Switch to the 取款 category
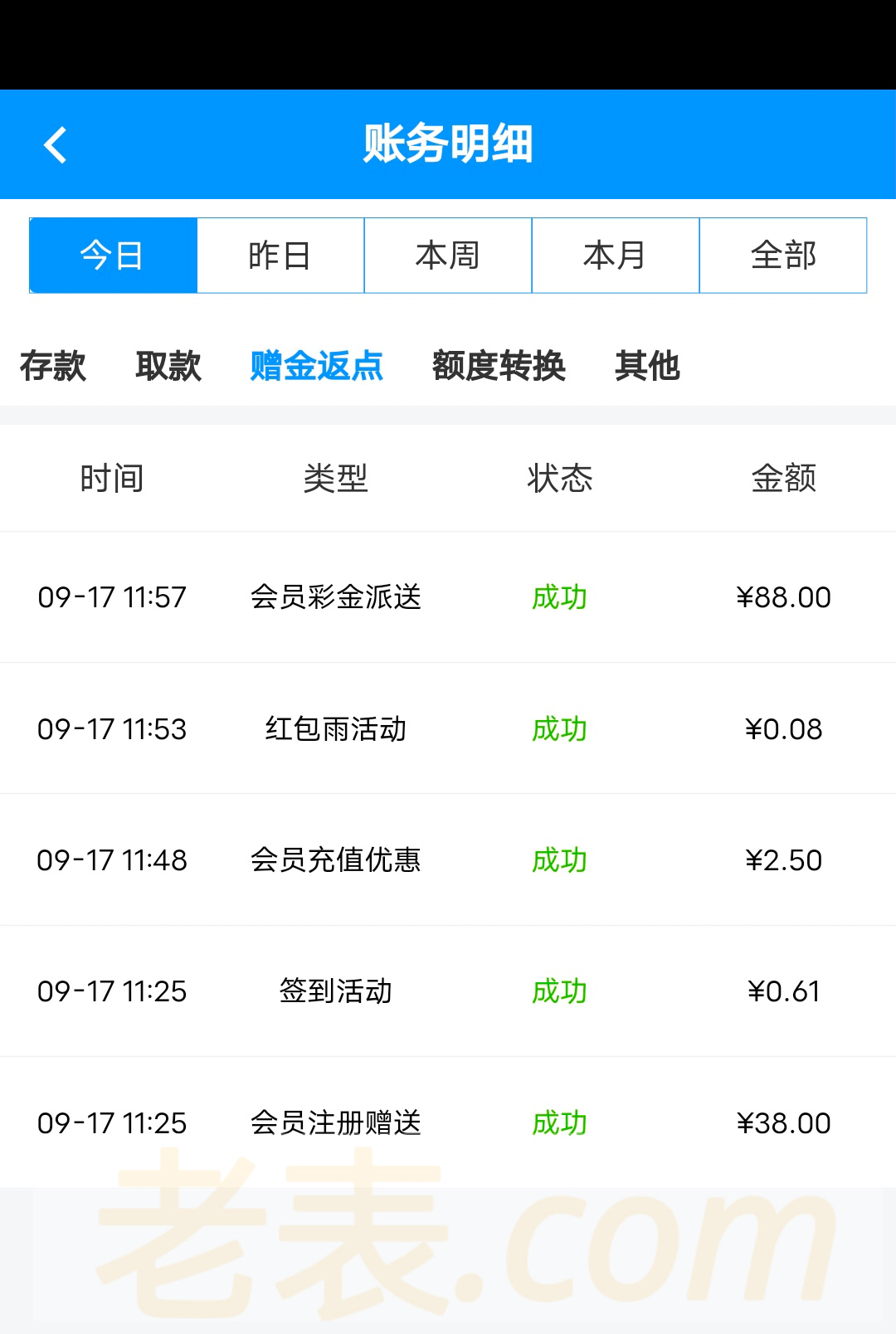 [x=168, y=366]
